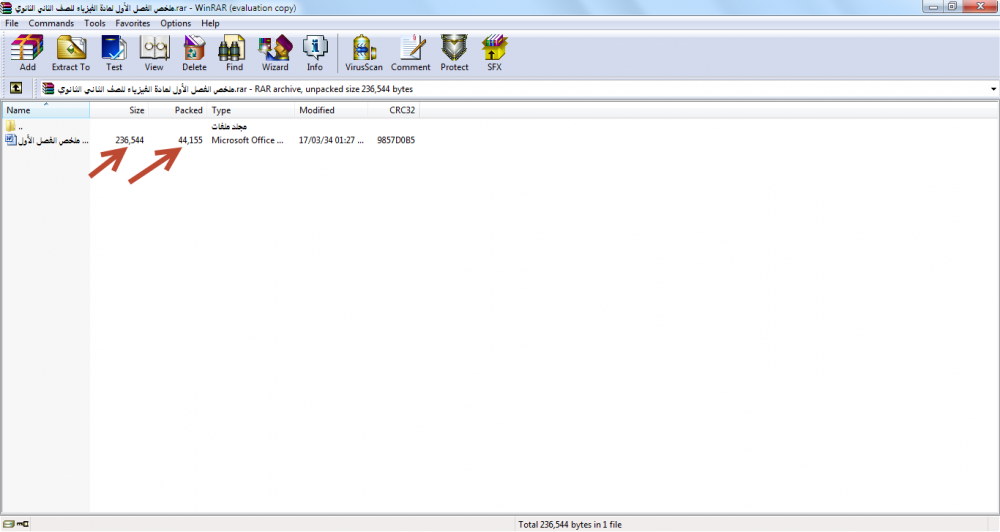Expand the address bar path dropdown
Image resolution: width=1000 pixels, height=532 pixels.
pos(993,89)
